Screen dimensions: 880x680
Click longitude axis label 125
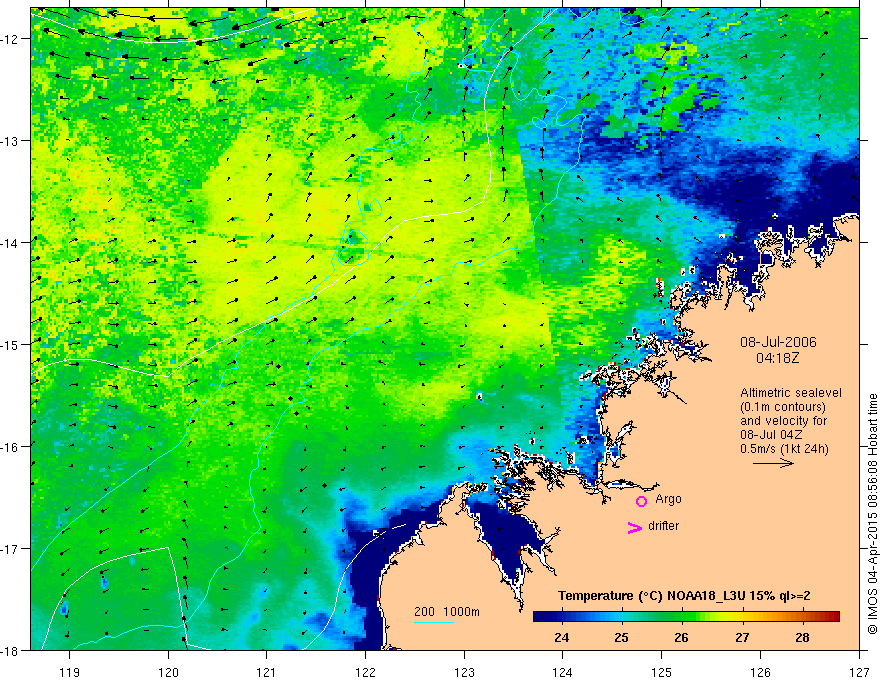(x=662, y=672)
